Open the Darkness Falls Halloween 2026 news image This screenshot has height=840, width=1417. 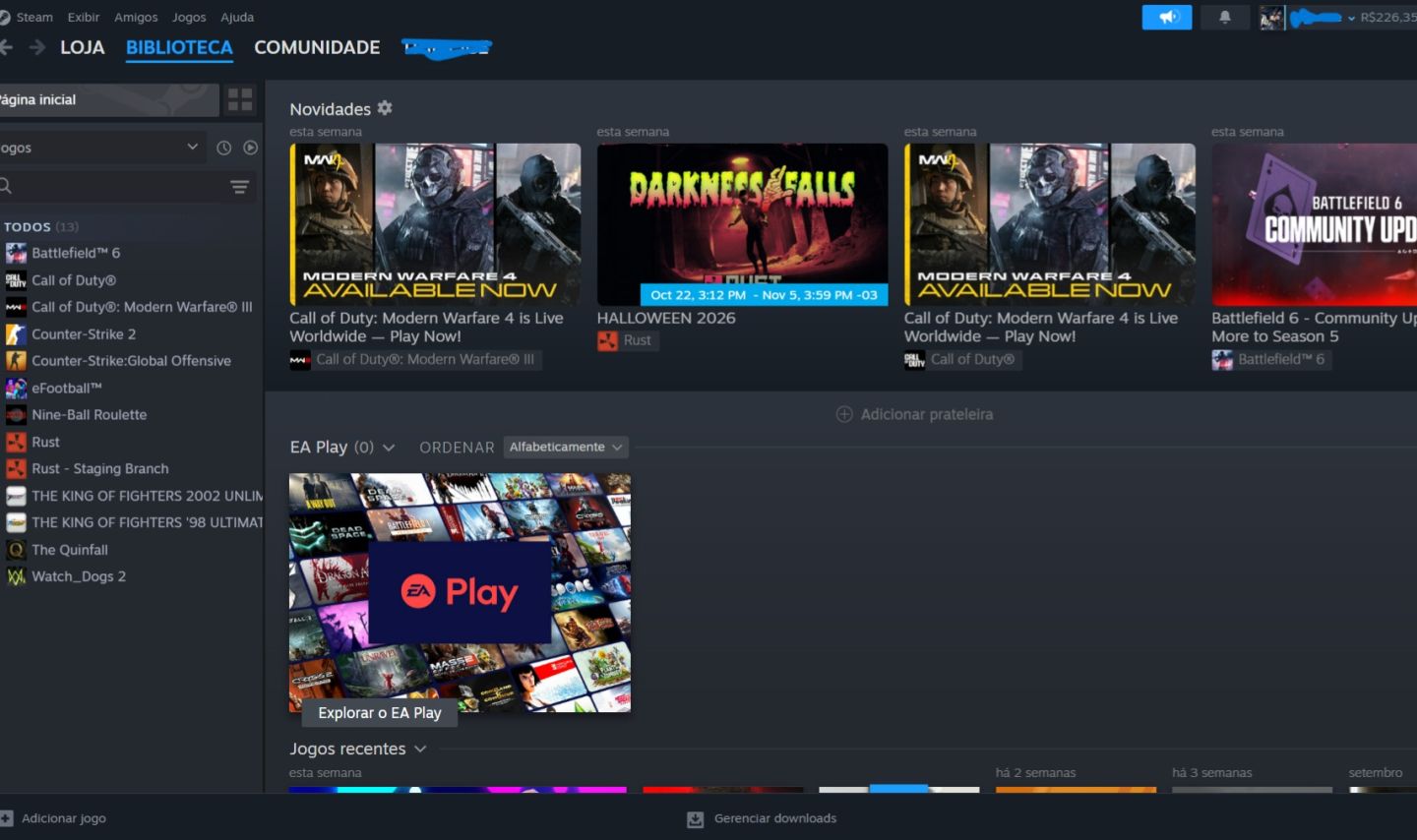(742, 224)
